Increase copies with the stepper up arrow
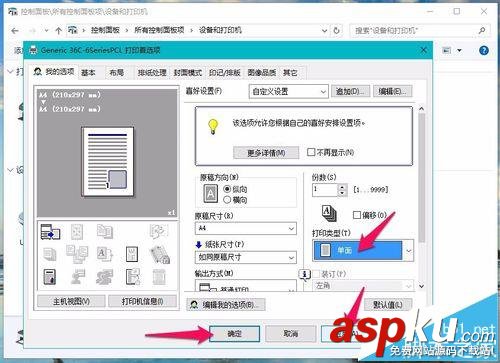The width and height of the screenshot is (500, 363). [x=342, y=187]
